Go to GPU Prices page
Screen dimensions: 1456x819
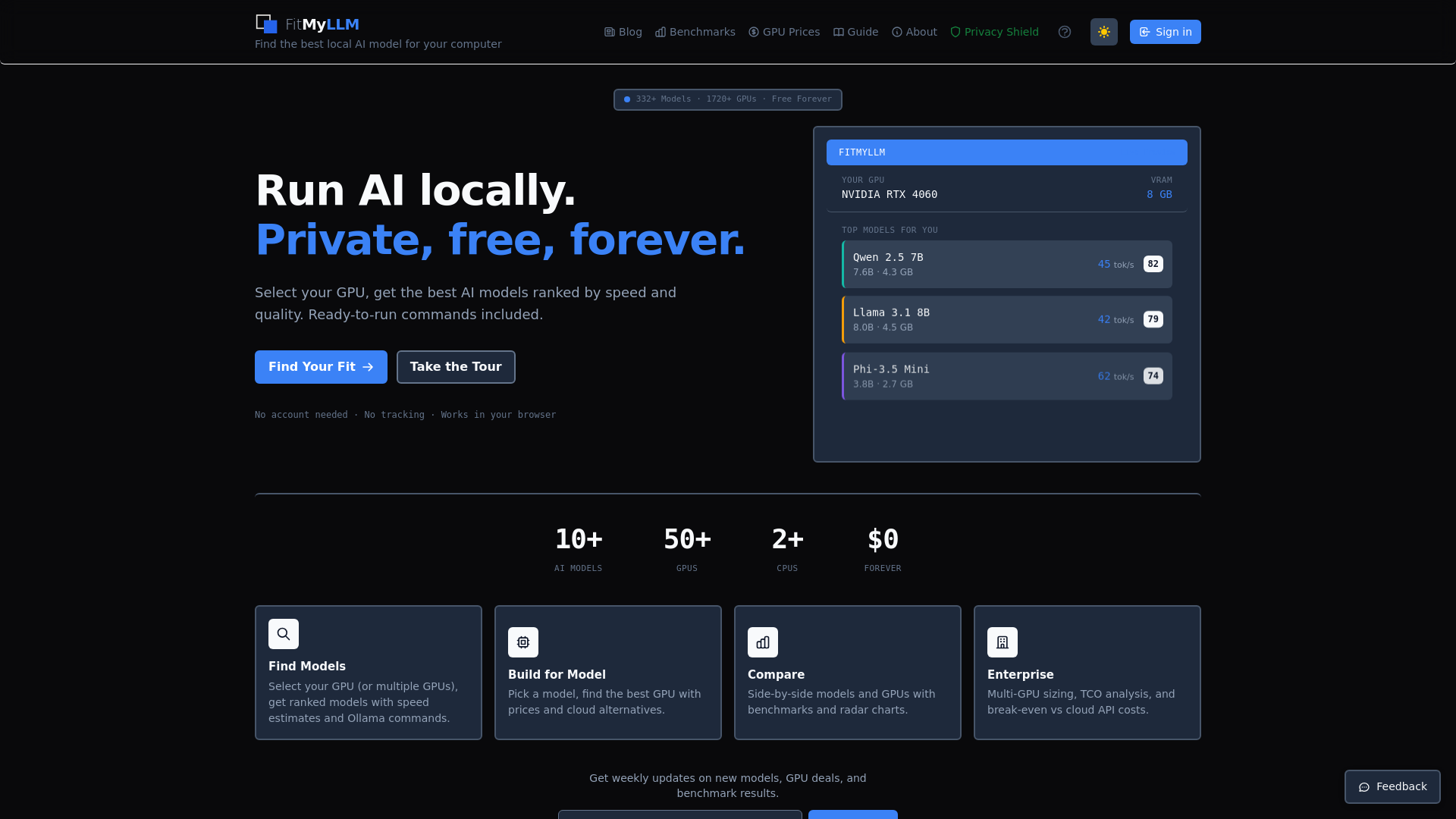[784, 32]
